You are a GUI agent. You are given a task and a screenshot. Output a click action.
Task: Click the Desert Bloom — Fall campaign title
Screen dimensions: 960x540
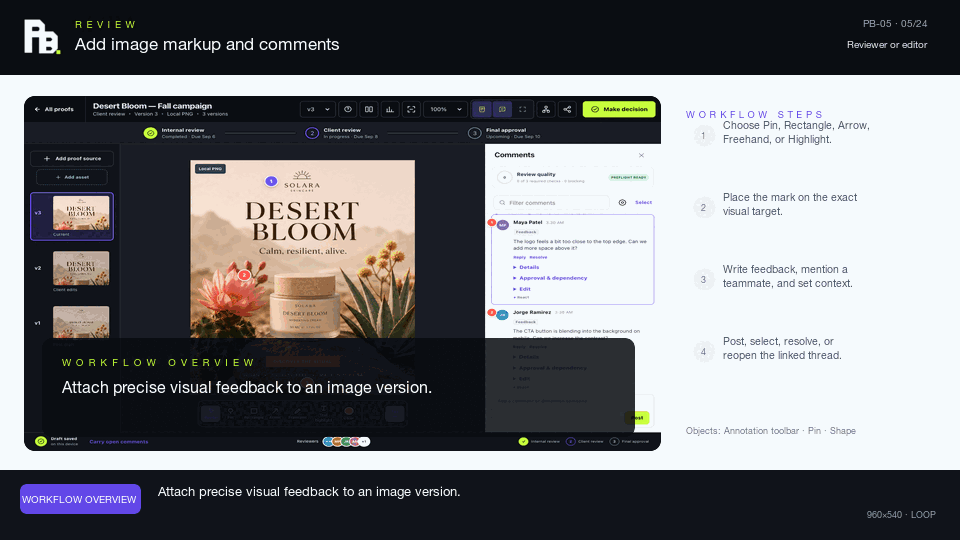pos(152,106)
